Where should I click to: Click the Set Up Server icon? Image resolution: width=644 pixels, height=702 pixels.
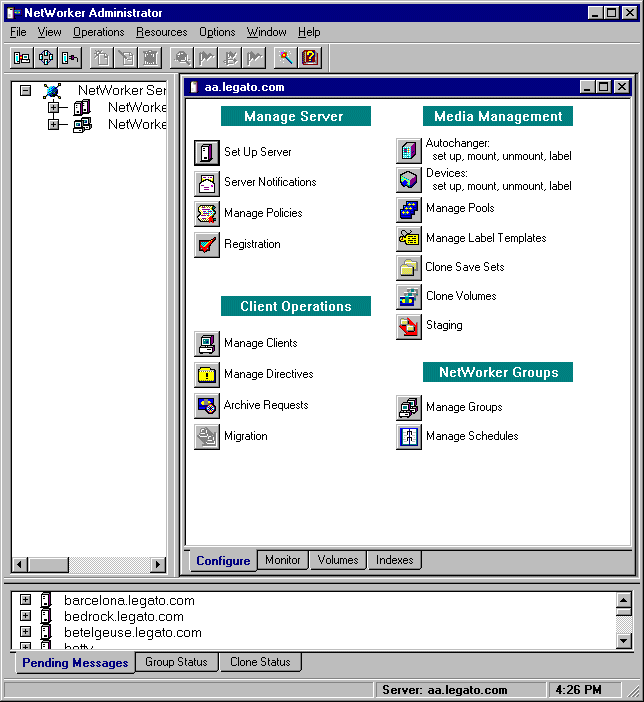(207, 153)
